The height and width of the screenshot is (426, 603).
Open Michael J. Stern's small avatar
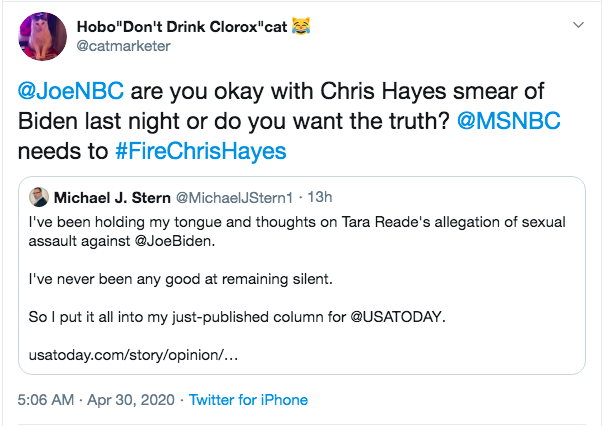tap(39, 197)
